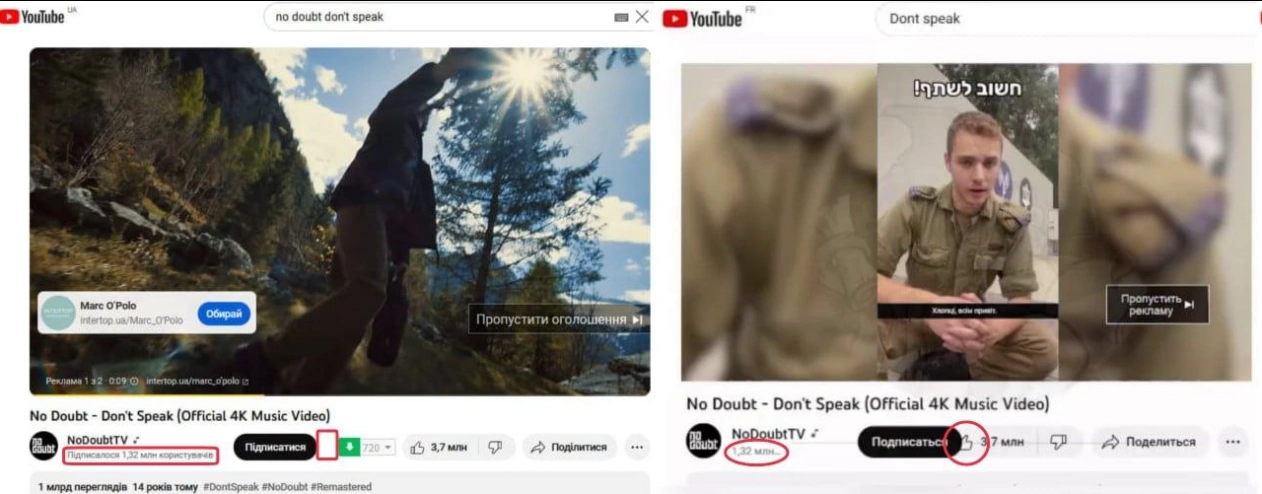The height and width of the screenshot is (494, 1262).
Task: Open the NoDoubtTV channel name on the FR page
Action: point(768,433)
